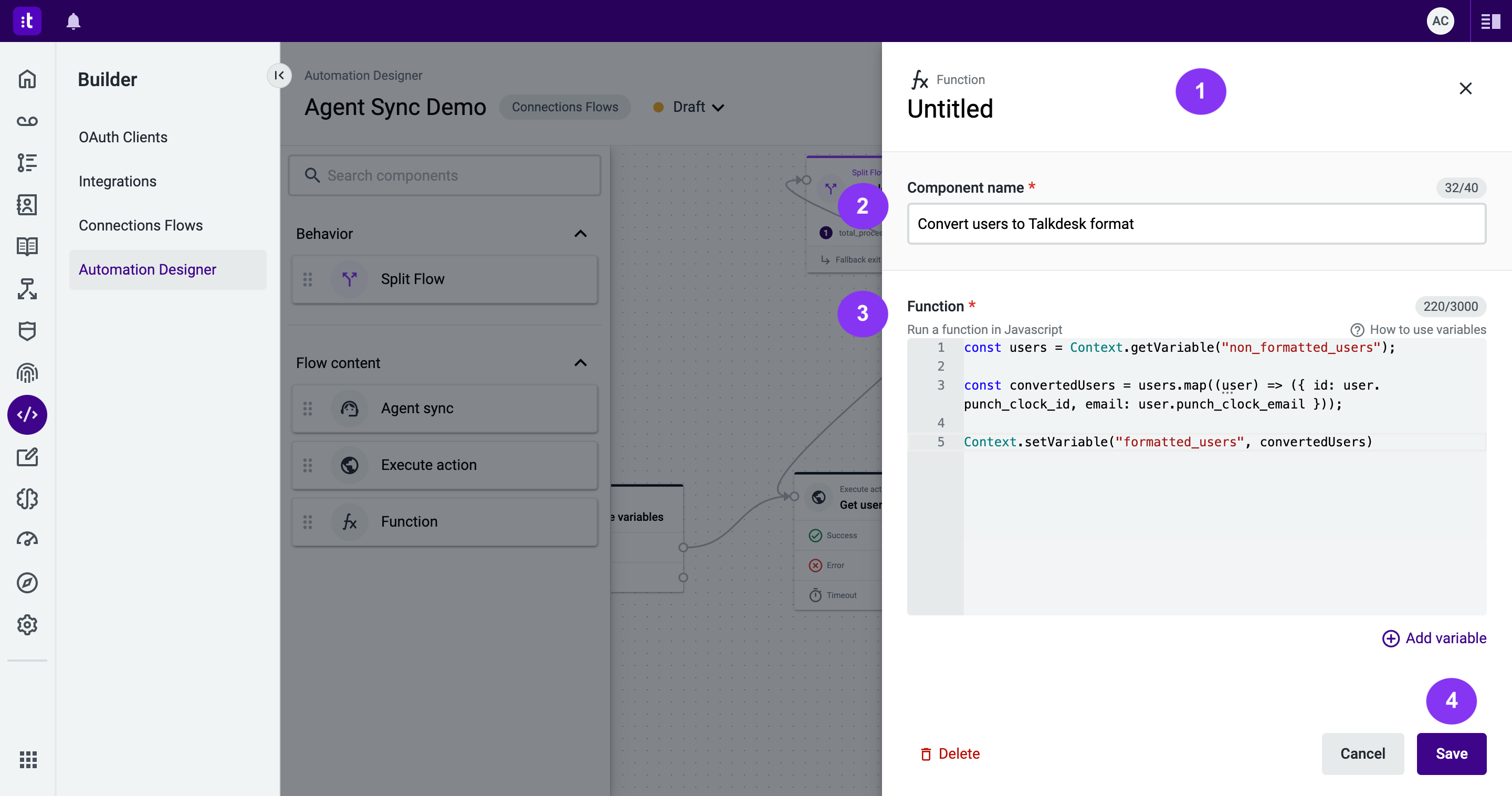The image size is (1512, 796).
Task: Collapse the Flow content section
Action: (581, 363)
